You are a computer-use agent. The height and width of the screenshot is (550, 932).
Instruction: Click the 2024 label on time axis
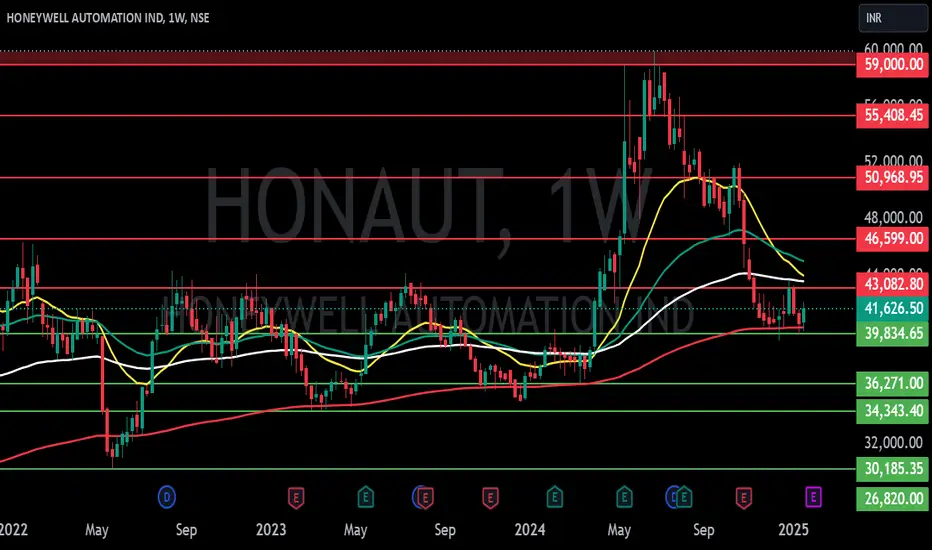click(530, 530)
